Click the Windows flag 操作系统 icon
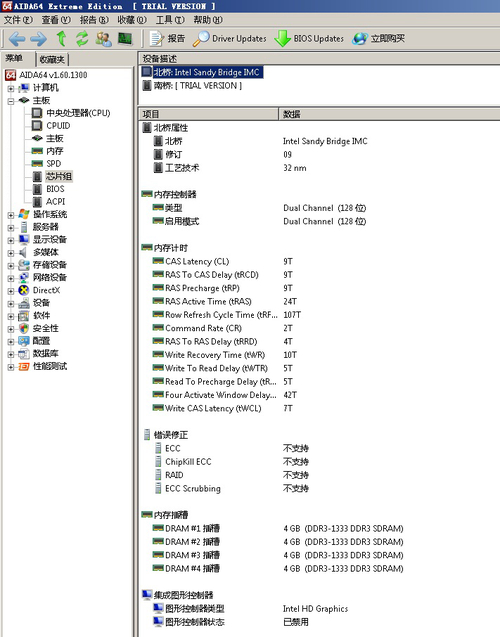The height and width of the screenshot is (637, 500). click(24, 214)
